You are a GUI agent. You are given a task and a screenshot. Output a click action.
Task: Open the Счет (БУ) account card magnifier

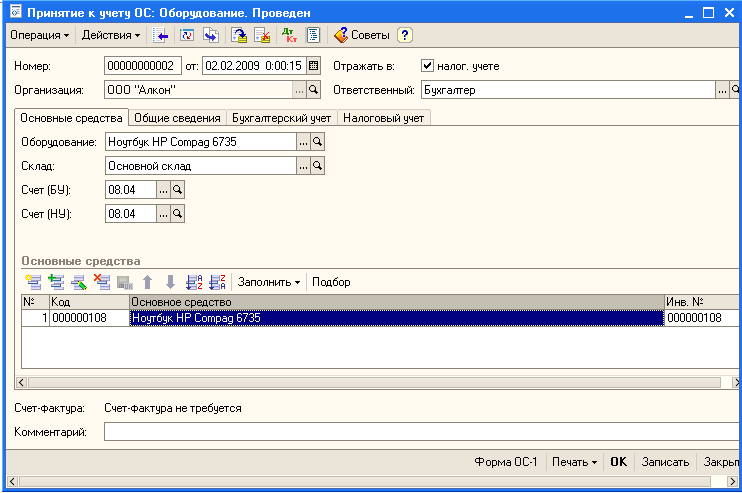tap(177, 190)
